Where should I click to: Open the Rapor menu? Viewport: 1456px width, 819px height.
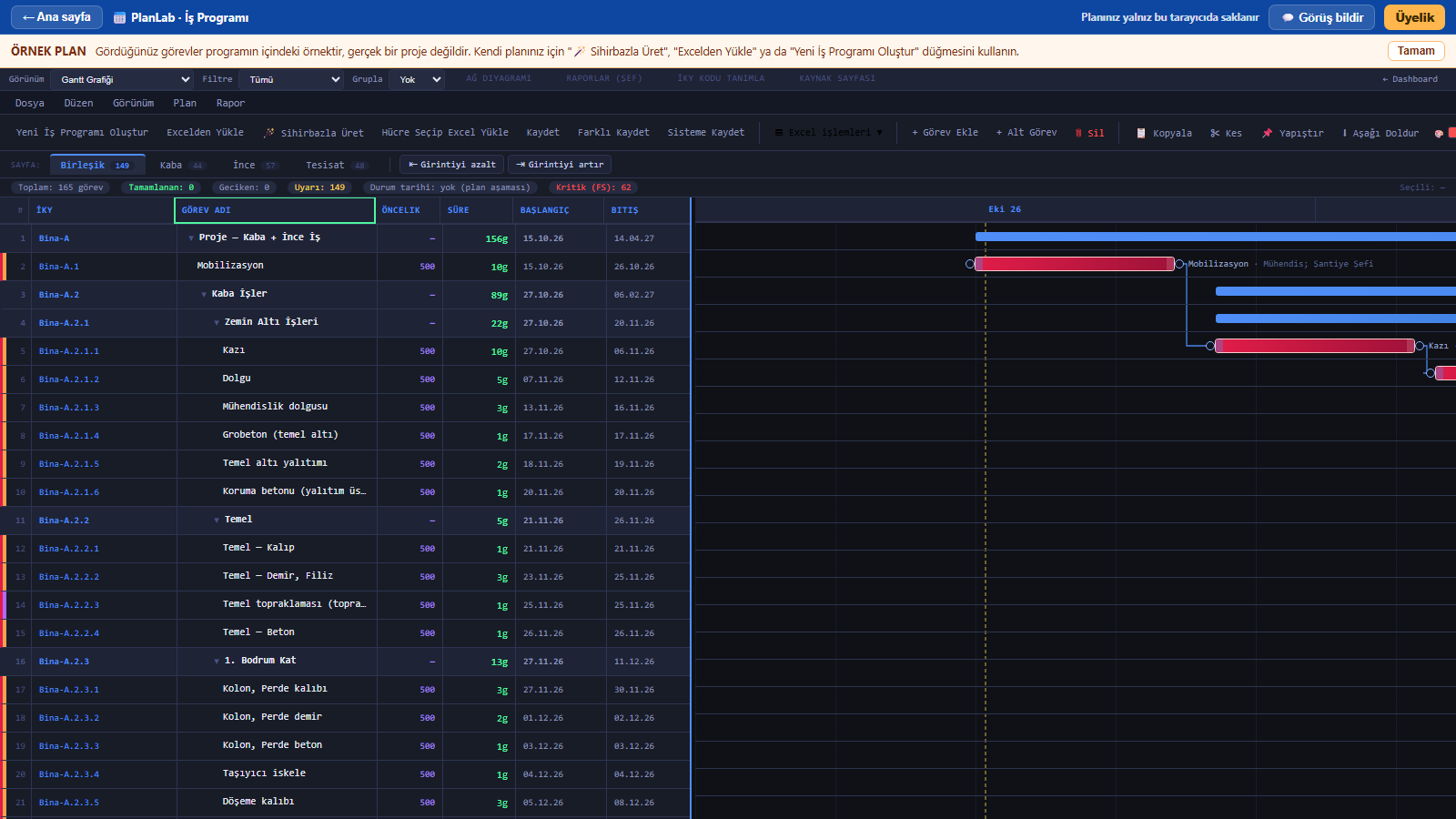click(x=230, y=104)
